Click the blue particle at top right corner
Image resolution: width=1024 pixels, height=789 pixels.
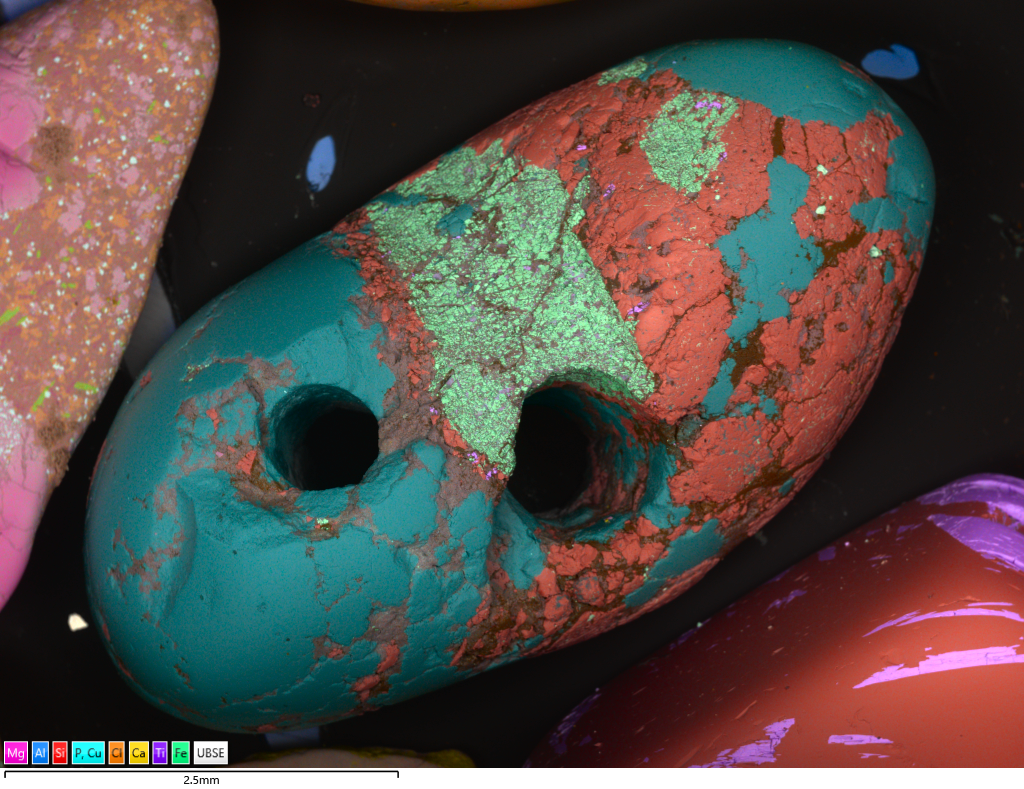[890, 62]
